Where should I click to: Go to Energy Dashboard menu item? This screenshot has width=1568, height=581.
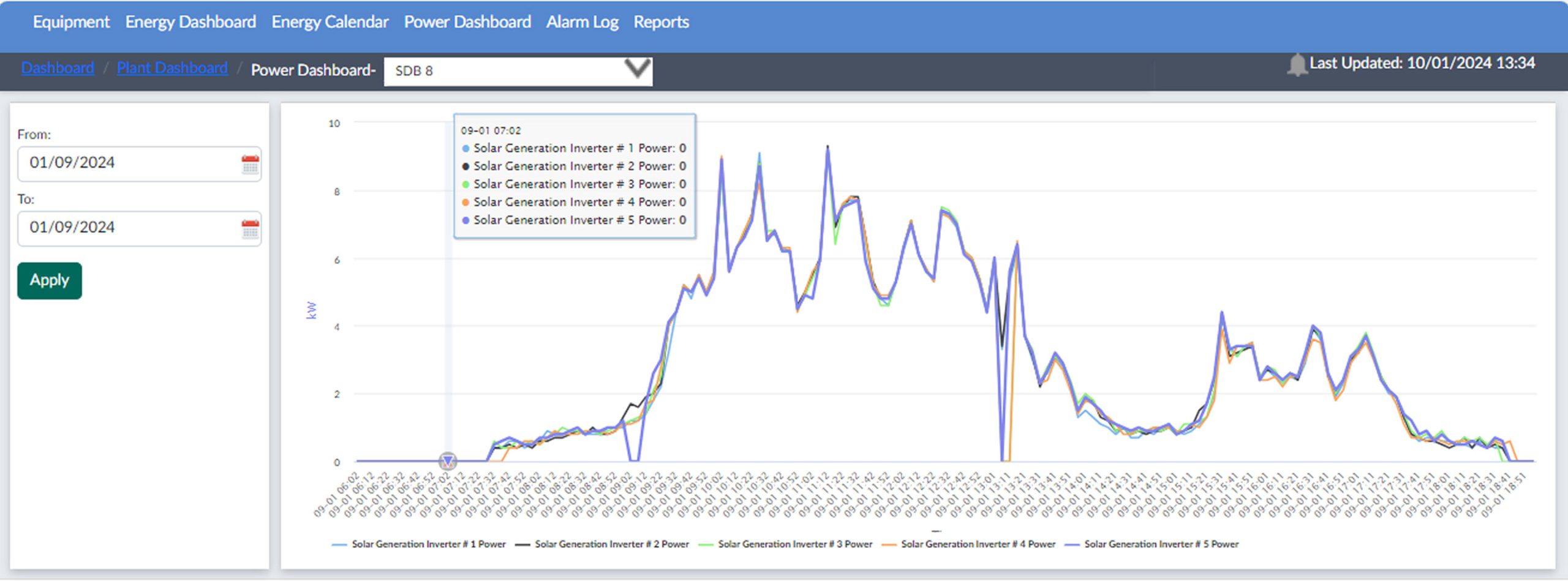pyautogui.click(x=190, y=22)
